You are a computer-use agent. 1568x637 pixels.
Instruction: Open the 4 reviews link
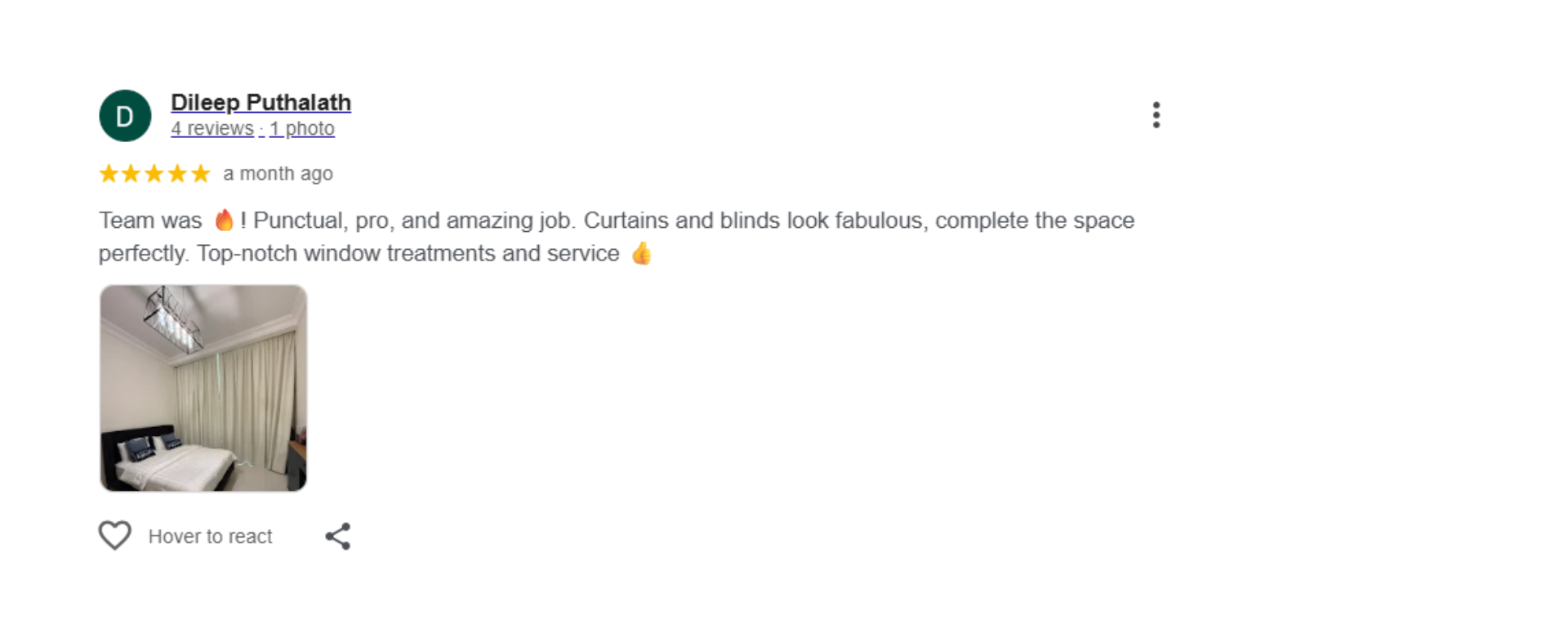212,128
